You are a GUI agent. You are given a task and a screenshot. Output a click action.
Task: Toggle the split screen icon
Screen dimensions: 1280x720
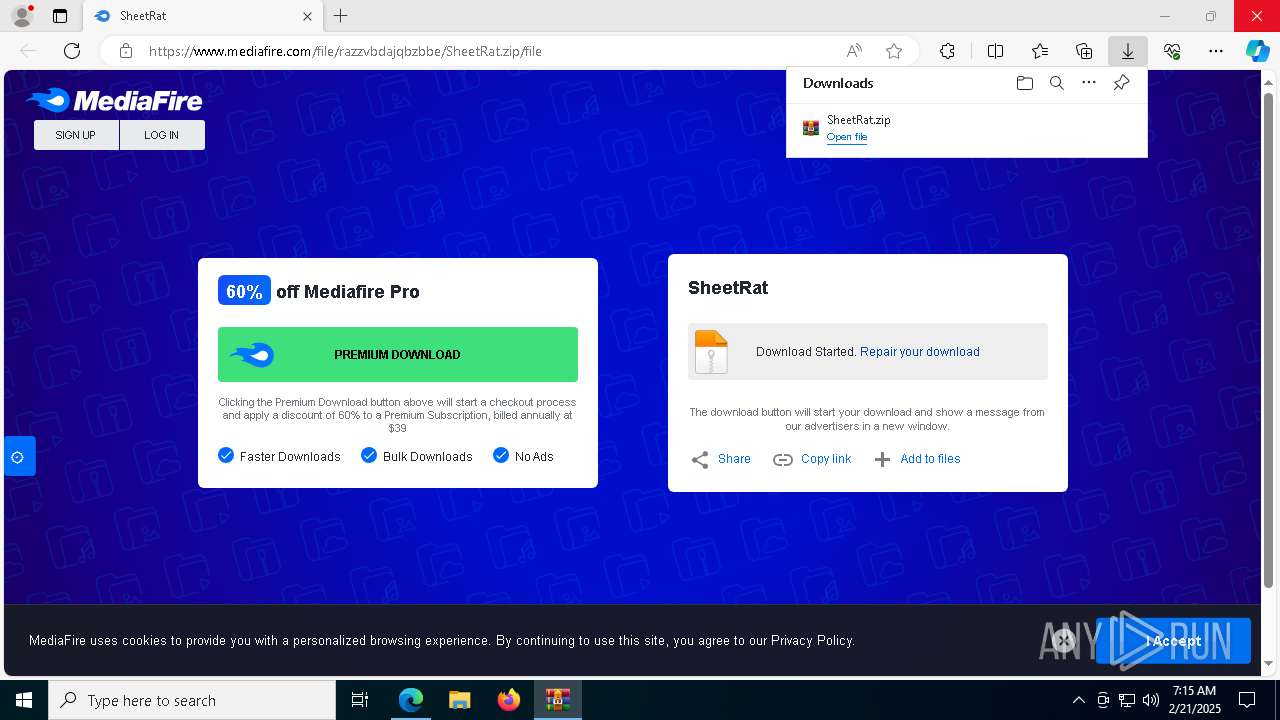[995, 51]
